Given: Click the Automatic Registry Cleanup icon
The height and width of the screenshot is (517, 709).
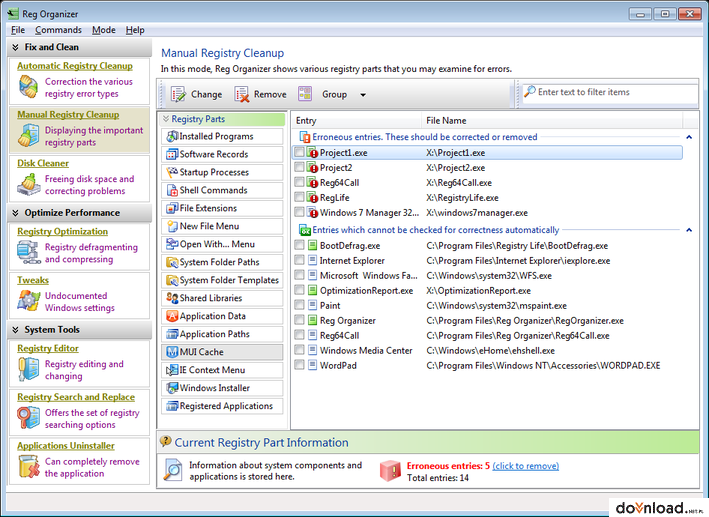Looking at the screenshot, I should [28, 86].
